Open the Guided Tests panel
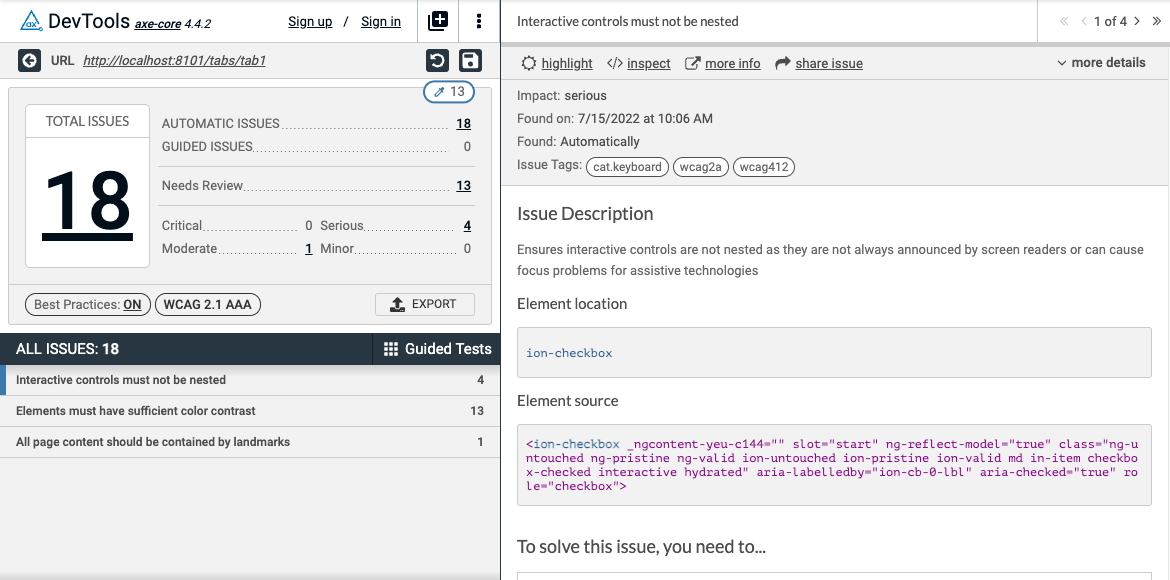This screenshot has width=1170, height=580. click(x=437, y=349)
